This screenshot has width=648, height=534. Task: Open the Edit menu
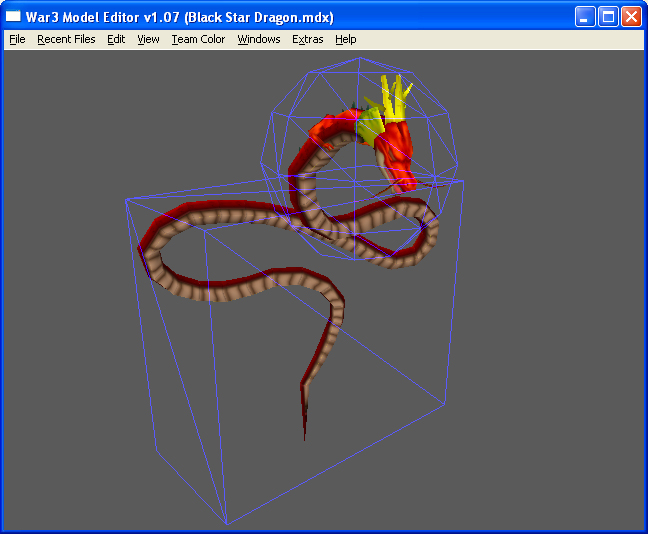(116, 39)
